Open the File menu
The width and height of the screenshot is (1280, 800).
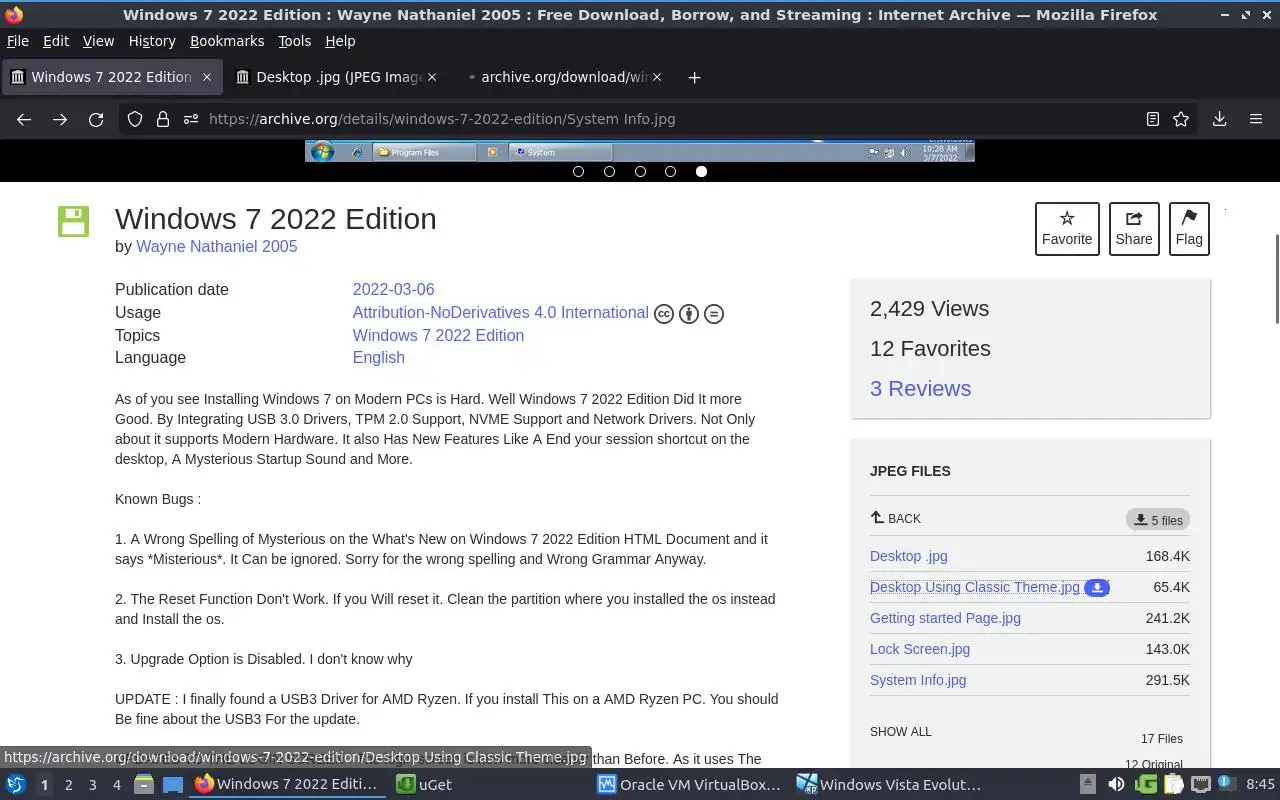[x=18, y=41]
